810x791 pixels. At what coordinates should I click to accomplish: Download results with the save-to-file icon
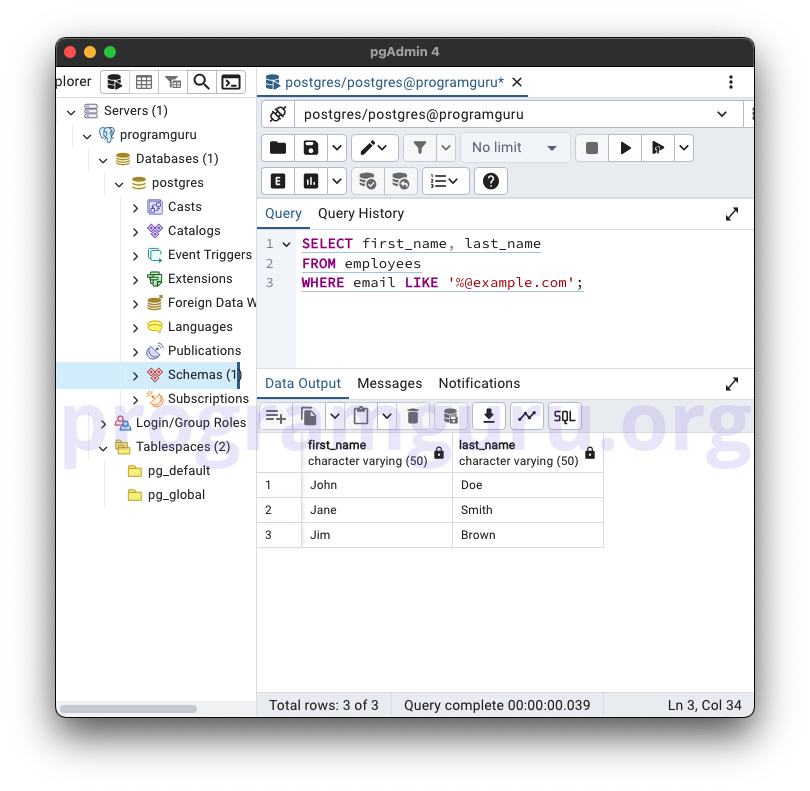click(x=488, y=417)
